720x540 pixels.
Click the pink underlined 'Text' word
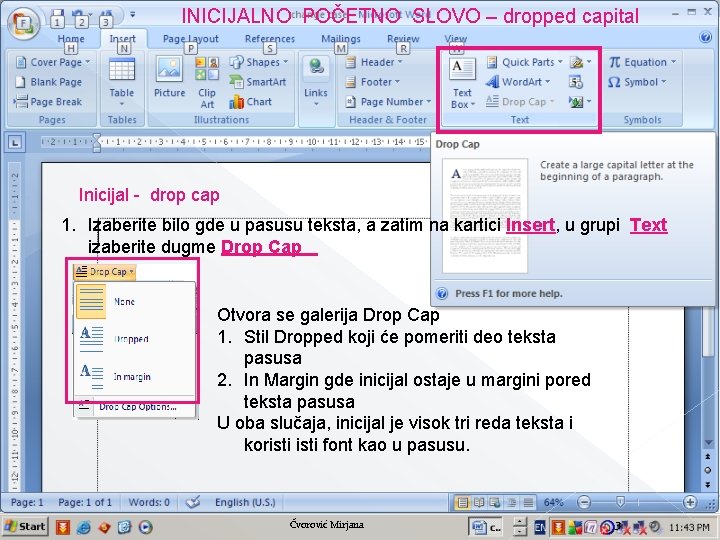pos(648,225)
